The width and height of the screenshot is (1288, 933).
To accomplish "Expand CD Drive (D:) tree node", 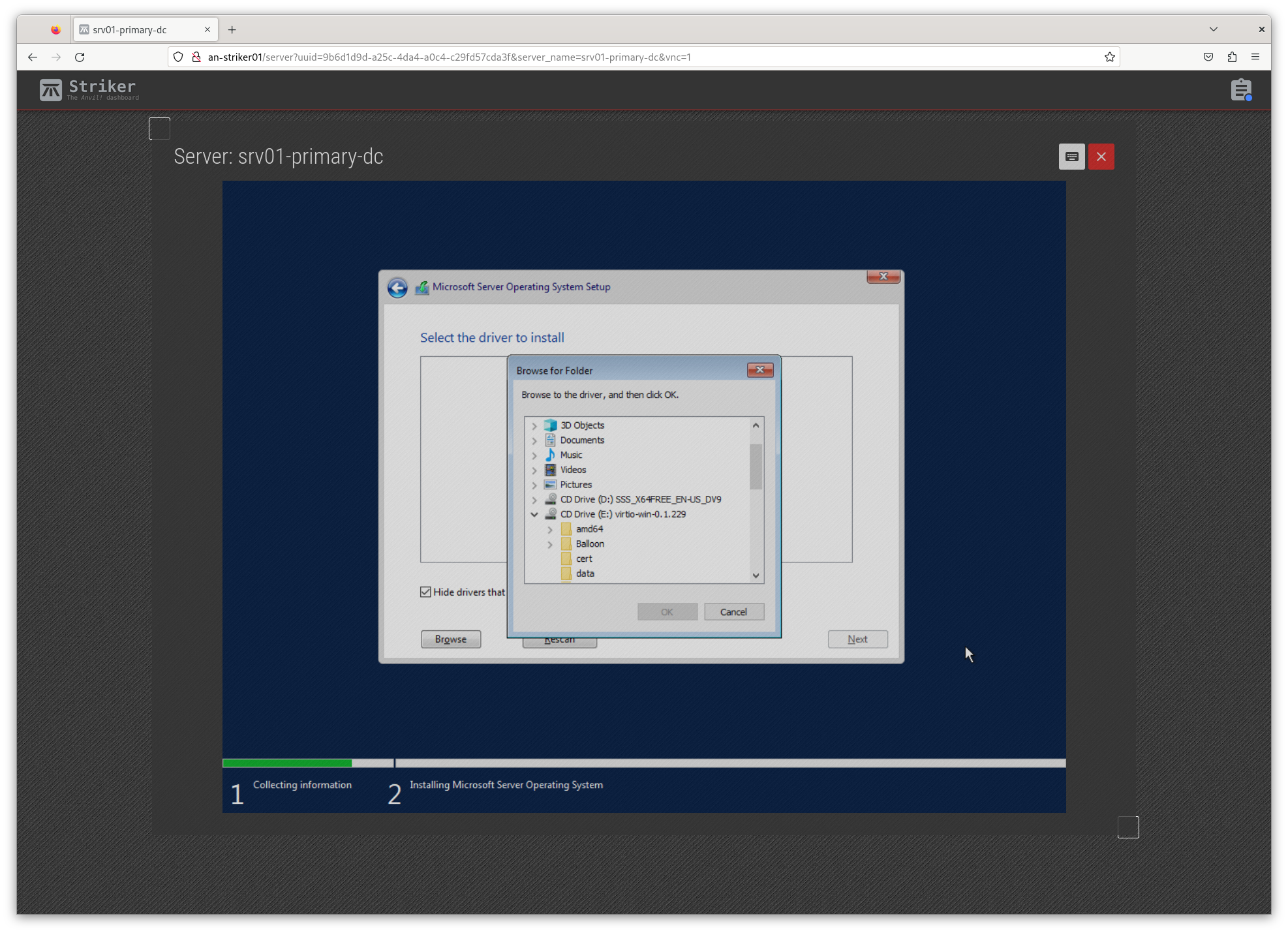I will 534,500.
